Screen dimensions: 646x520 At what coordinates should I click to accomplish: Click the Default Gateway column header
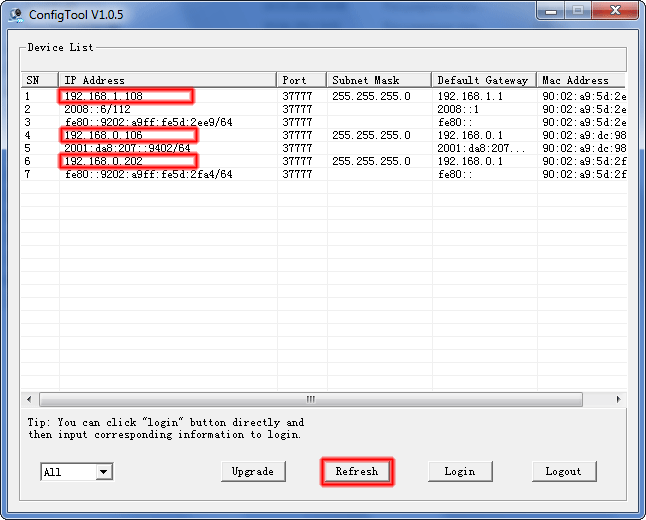click(484, 80)
